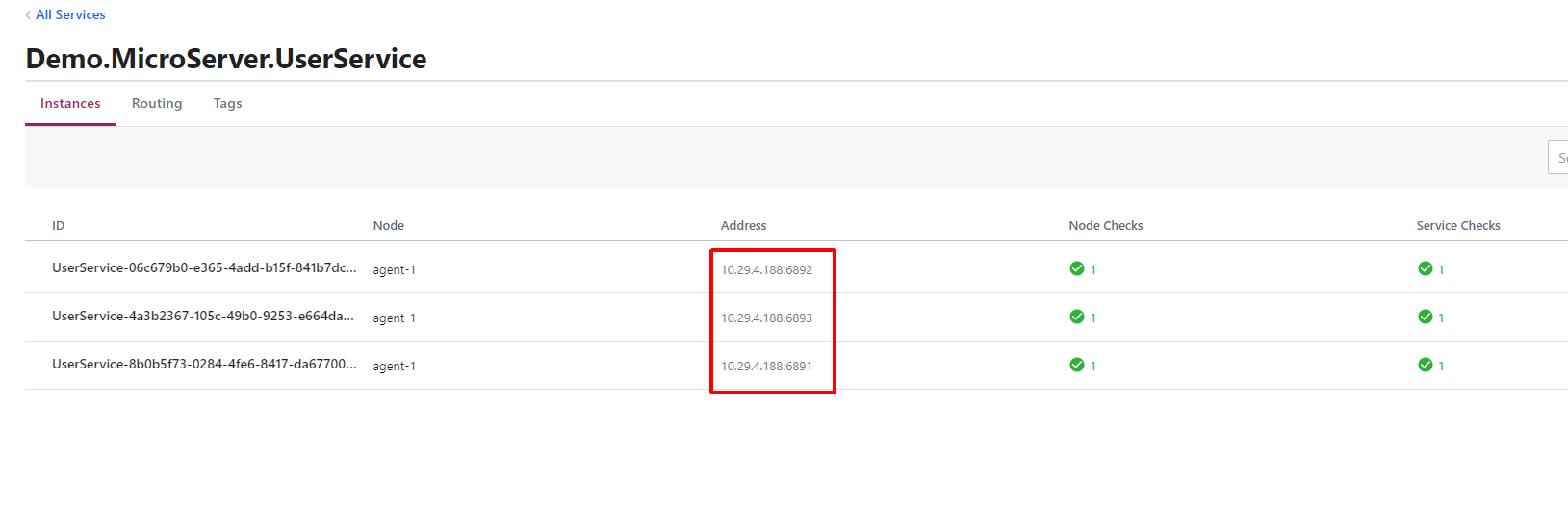Click the node check passing icon for UserService-8b0b5f73

[1077, 365]
